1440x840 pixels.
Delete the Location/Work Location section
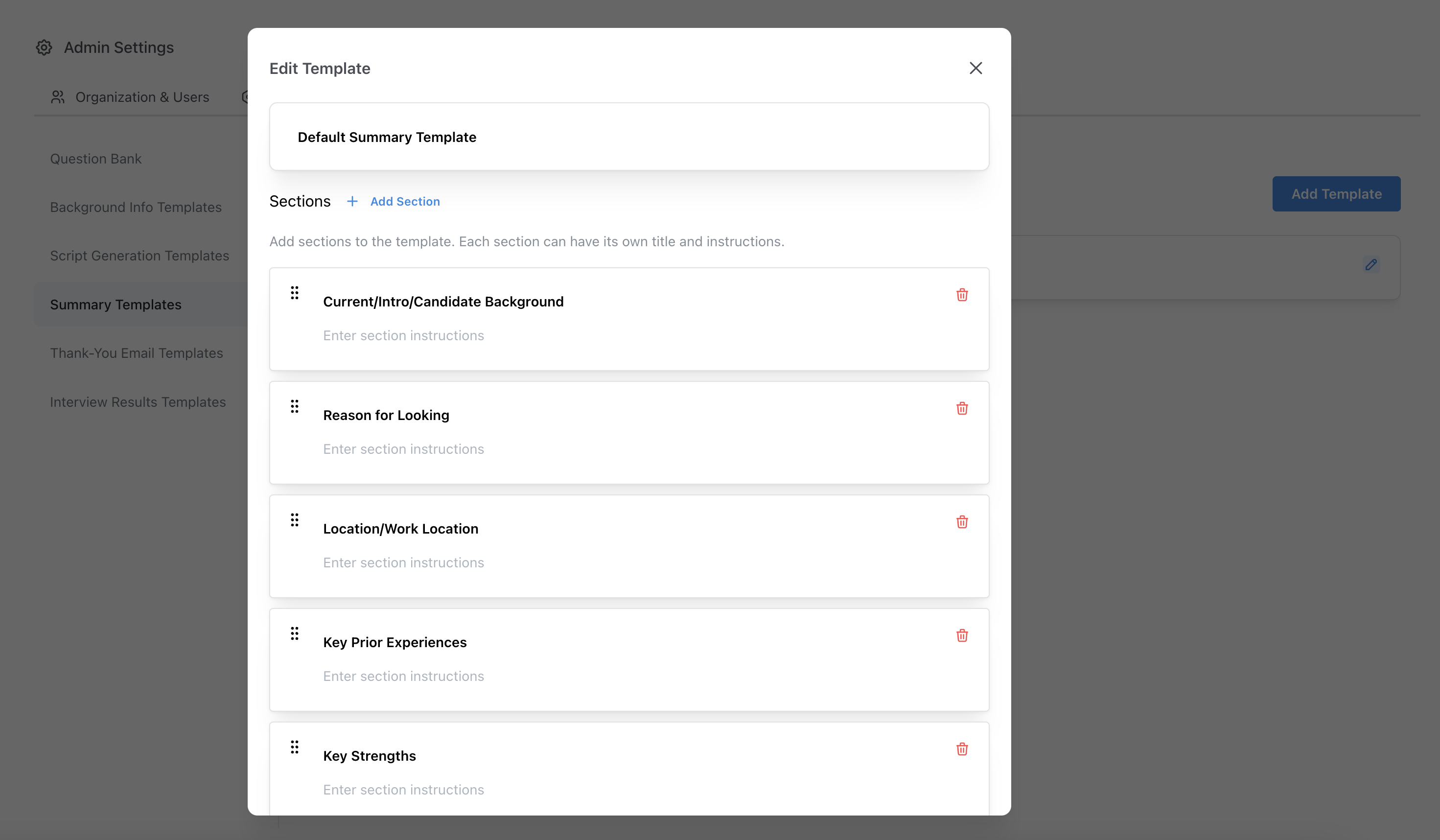coord(962,522)
